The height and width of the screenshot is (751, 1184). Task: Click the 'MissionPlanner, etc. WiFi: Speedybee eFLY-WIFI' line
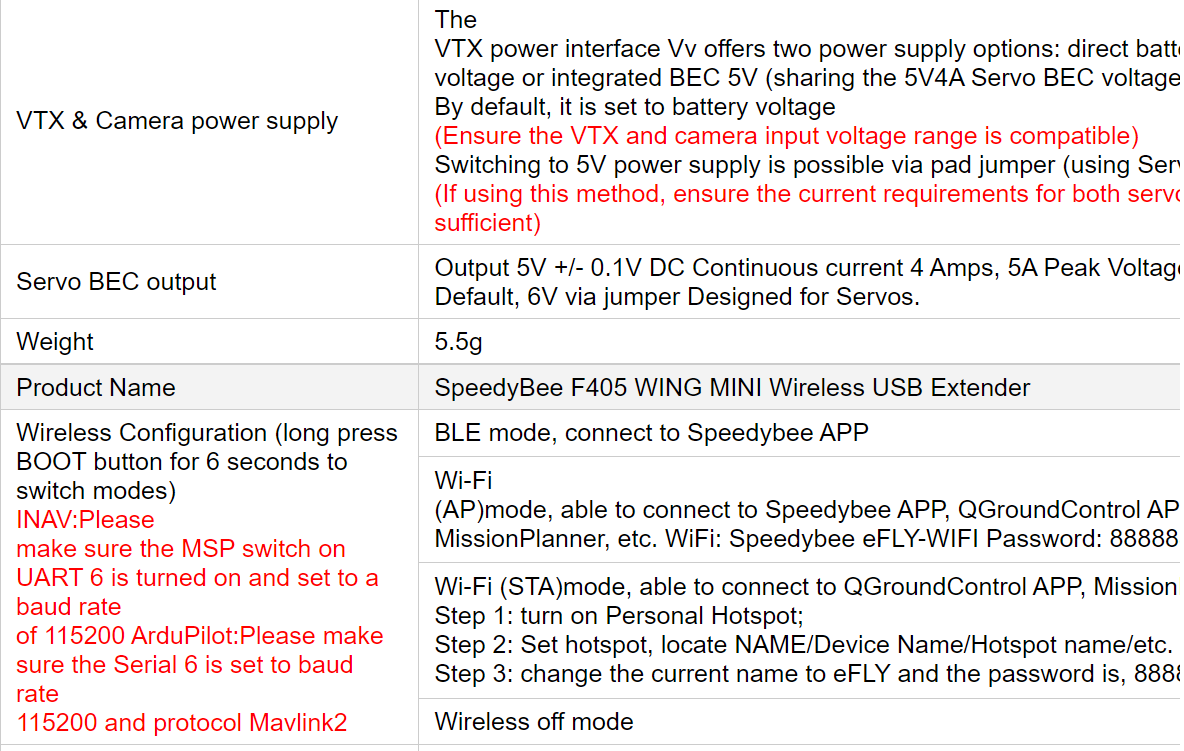click(807, 539)
